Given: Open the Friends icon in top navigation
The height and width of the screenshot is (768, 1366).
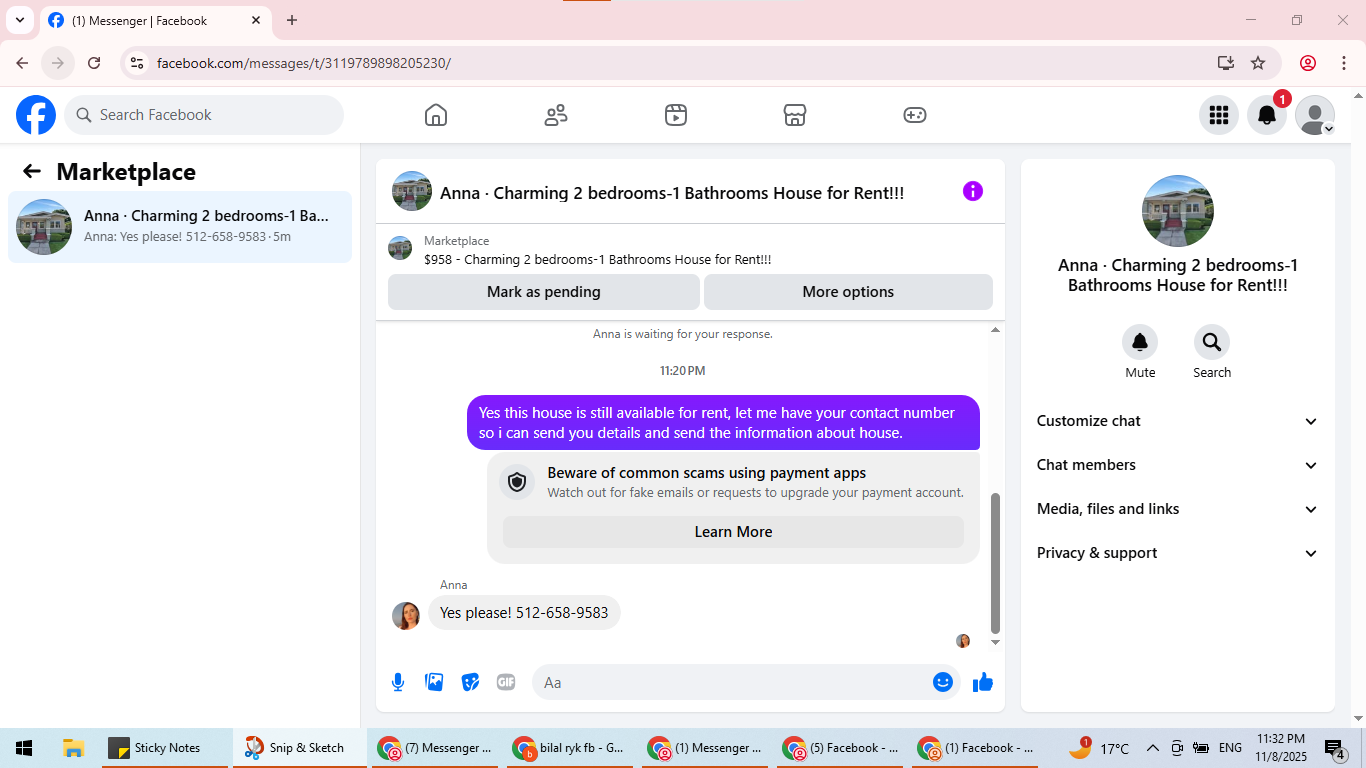Looking at the screenshot, I should (x=556, y=115).
